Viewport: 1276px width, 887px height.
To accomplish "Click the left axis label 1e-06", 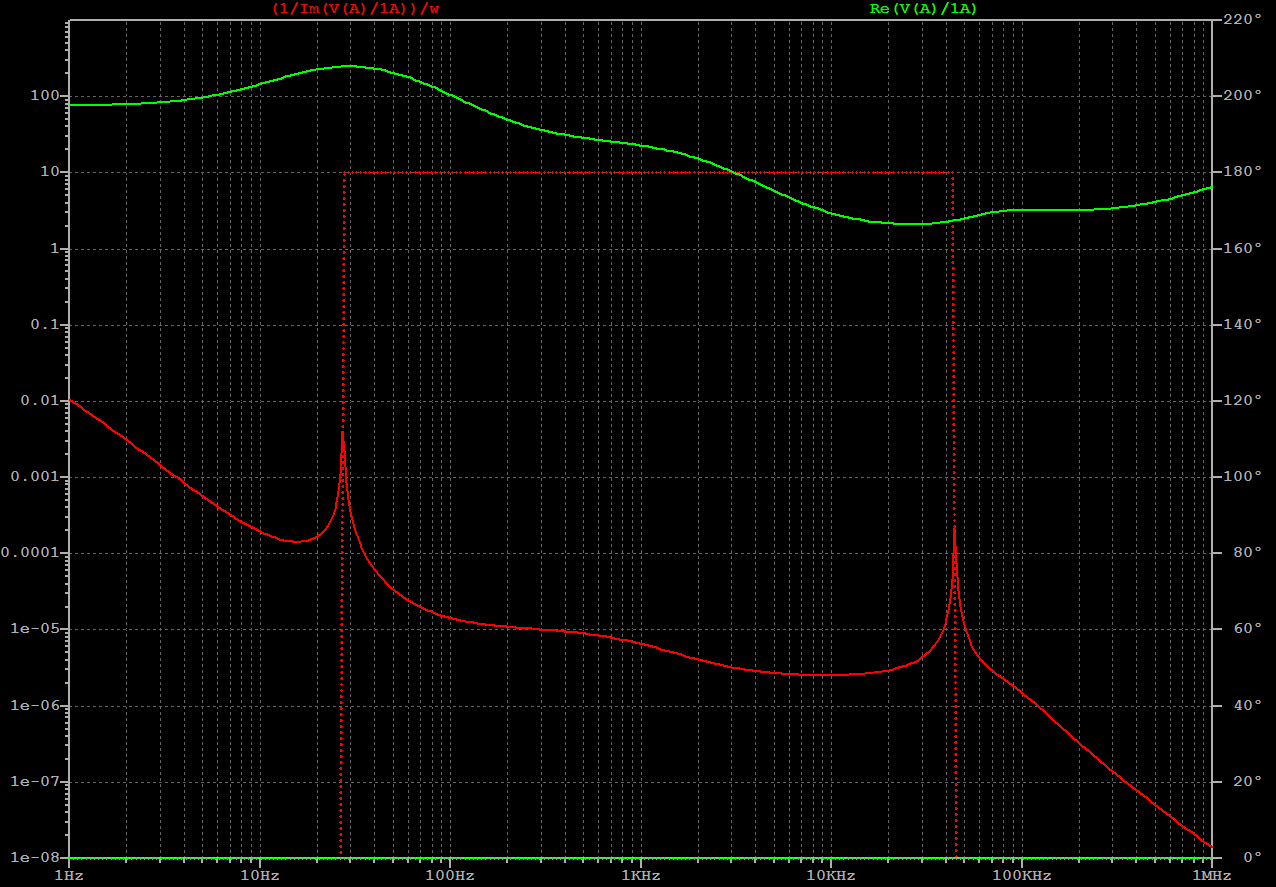I will point(36,705).
